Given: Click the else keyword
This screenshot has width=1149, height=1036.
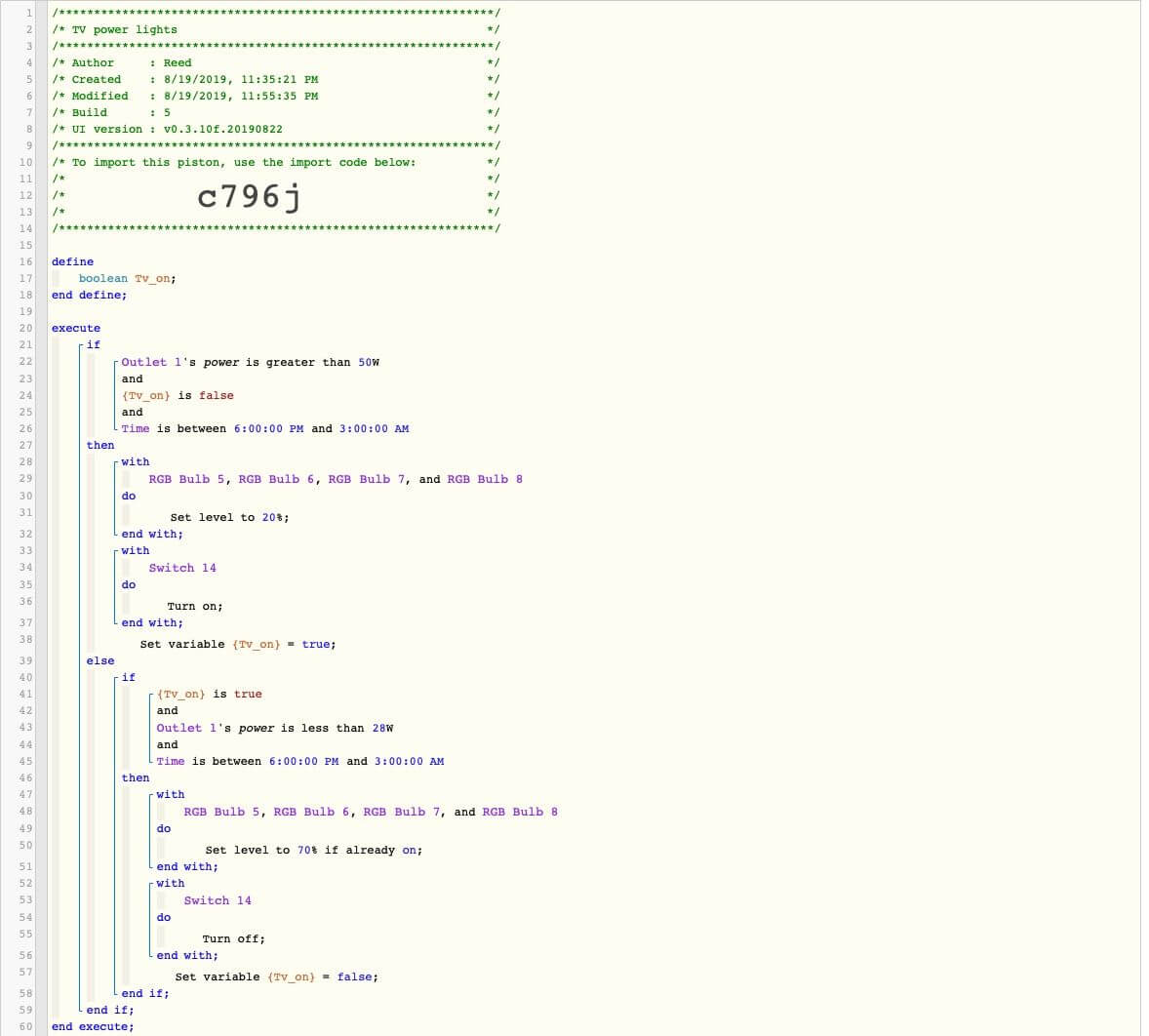Looking at the screenshot, I should (x=99, y=660).
